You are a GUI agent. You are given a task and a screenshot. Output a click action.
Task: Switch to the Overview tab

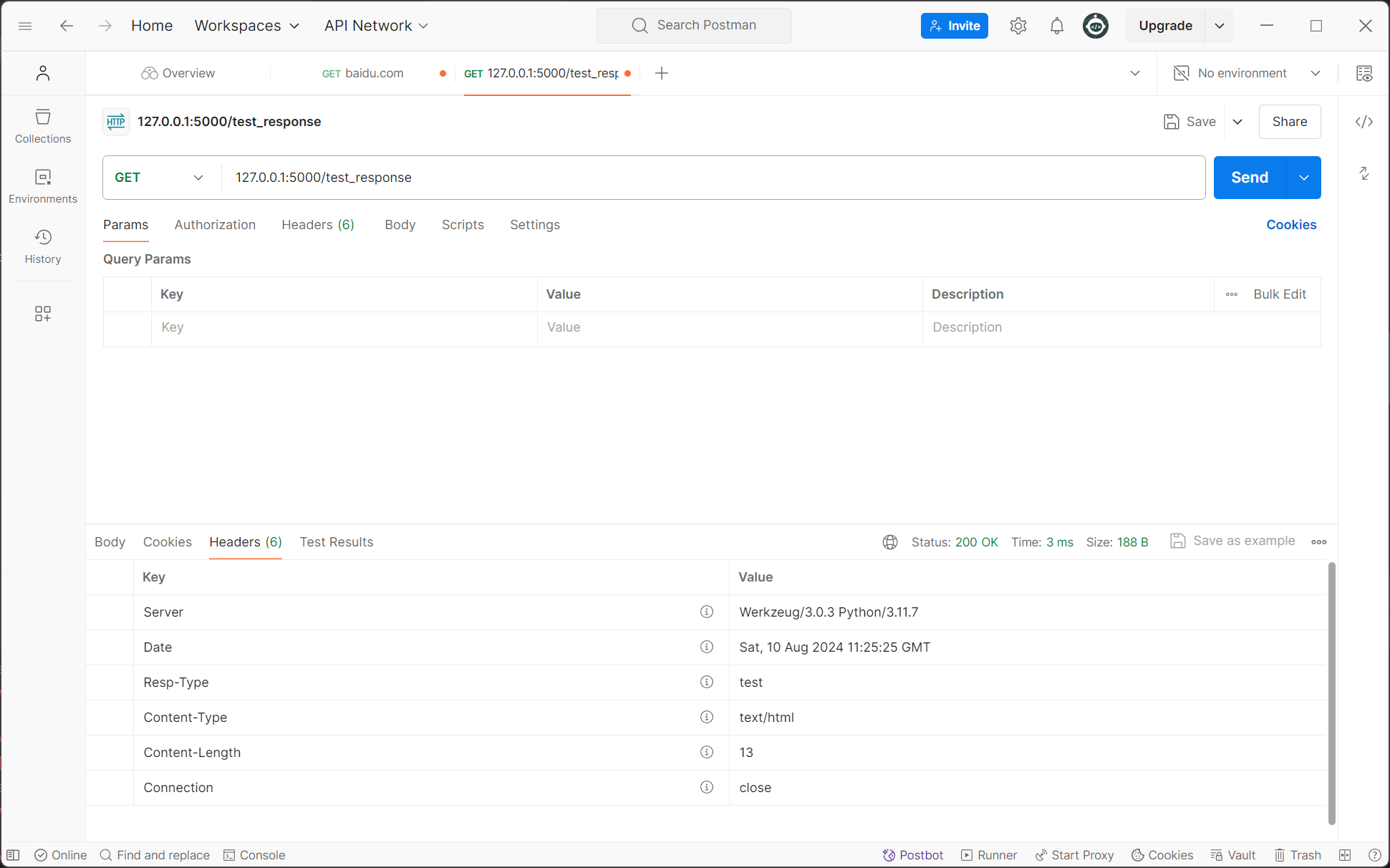point(178,73)
